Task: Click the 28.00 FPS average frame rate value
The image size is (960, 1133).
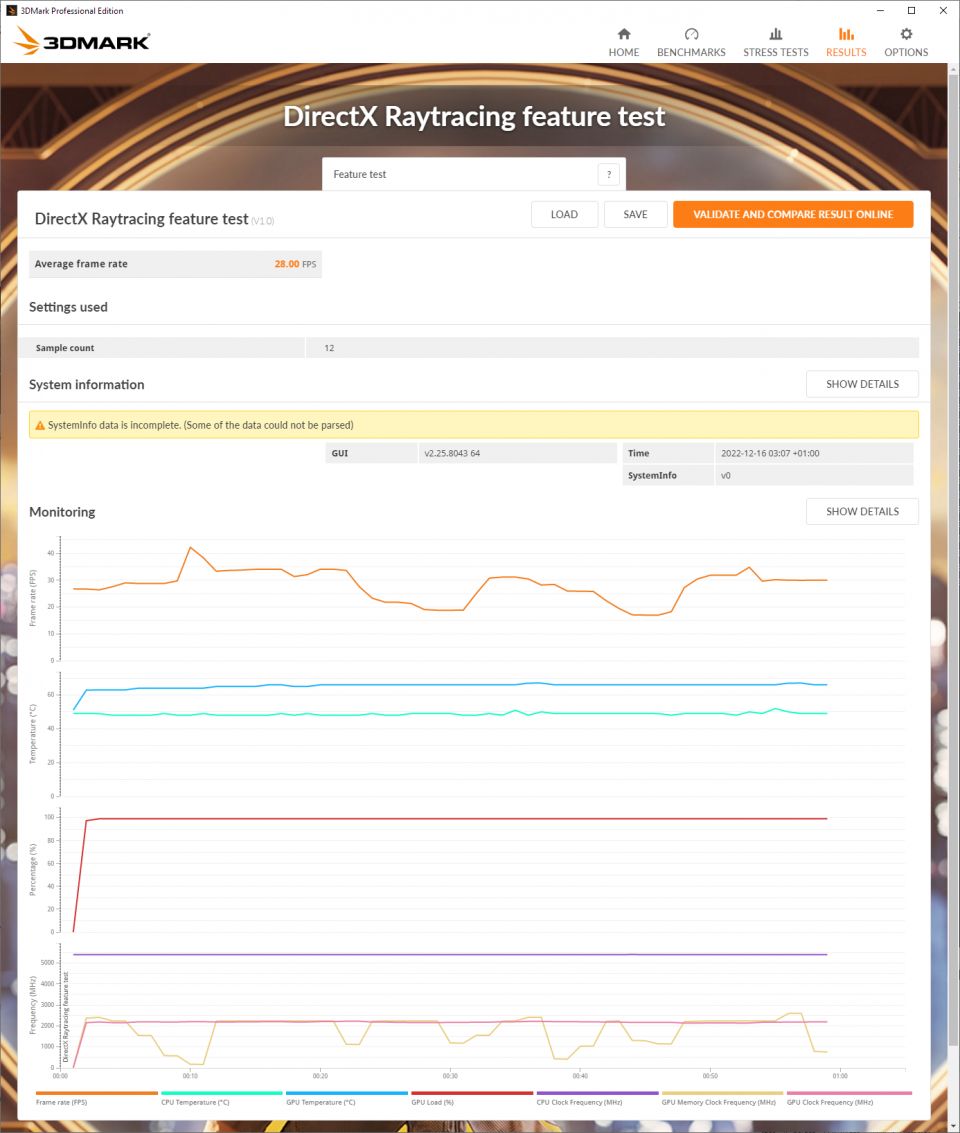Action: pos(295,264)
